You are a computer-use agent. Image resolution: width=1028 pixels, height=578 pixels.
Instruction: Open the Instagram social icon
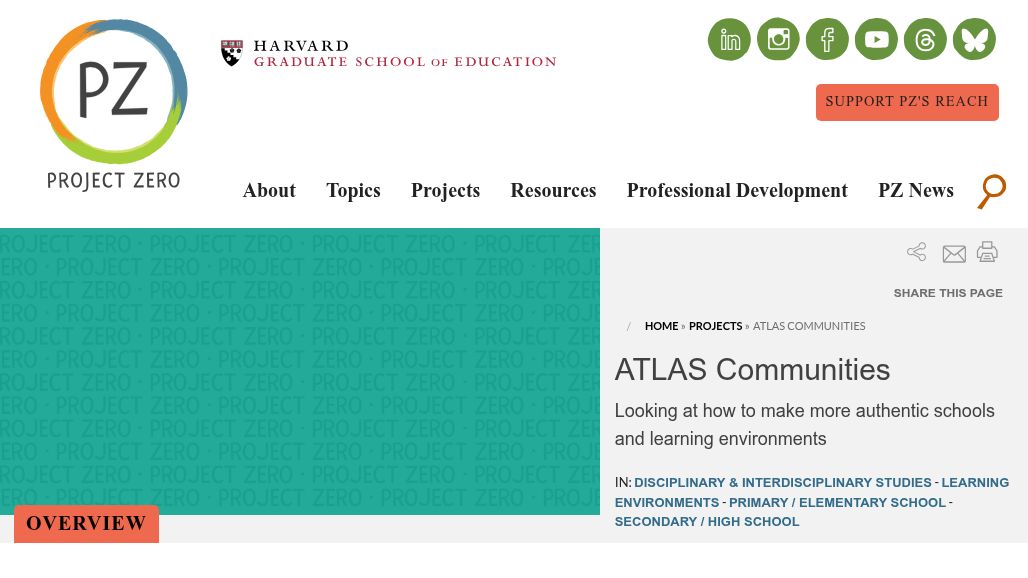click(778, 40)
